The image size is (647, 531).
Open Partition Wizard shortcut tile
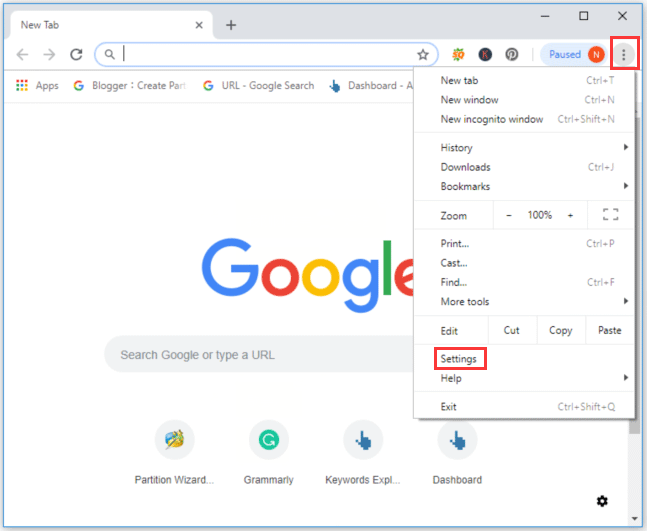point(175,453)
